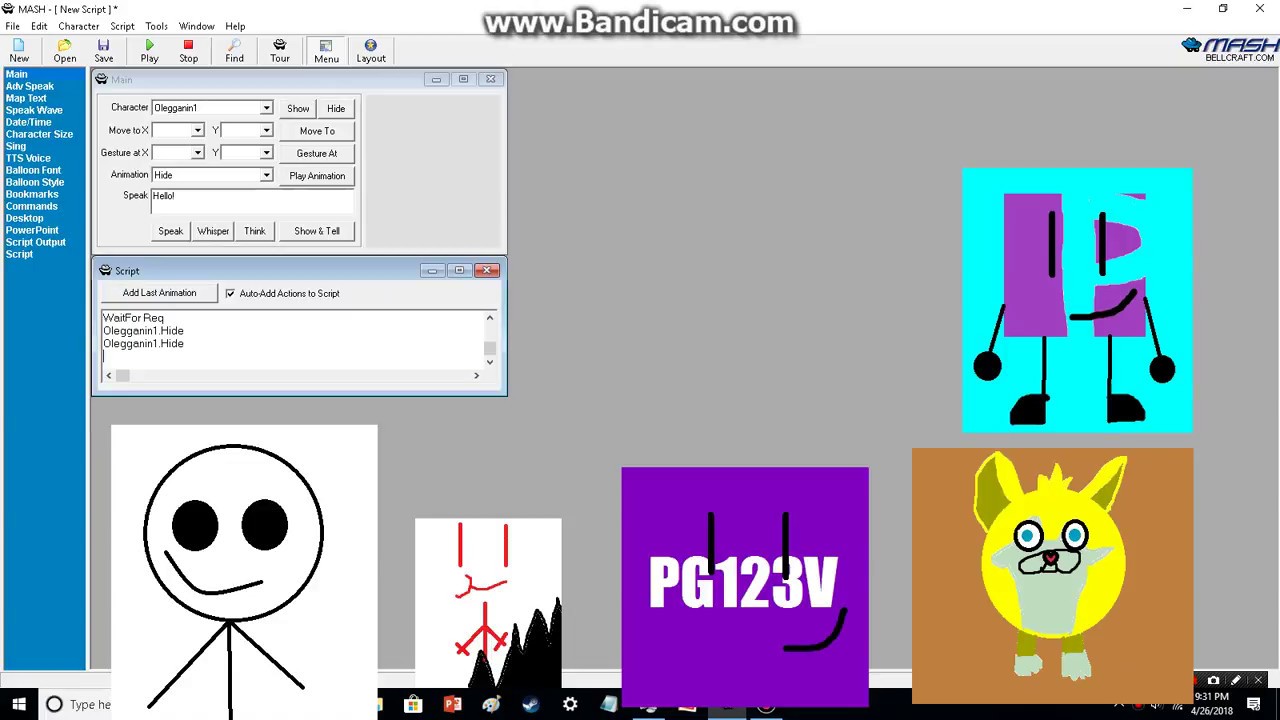Select Desktop in the sidebar
This screenshot has height=720, width=1280.
pos(24,218)
